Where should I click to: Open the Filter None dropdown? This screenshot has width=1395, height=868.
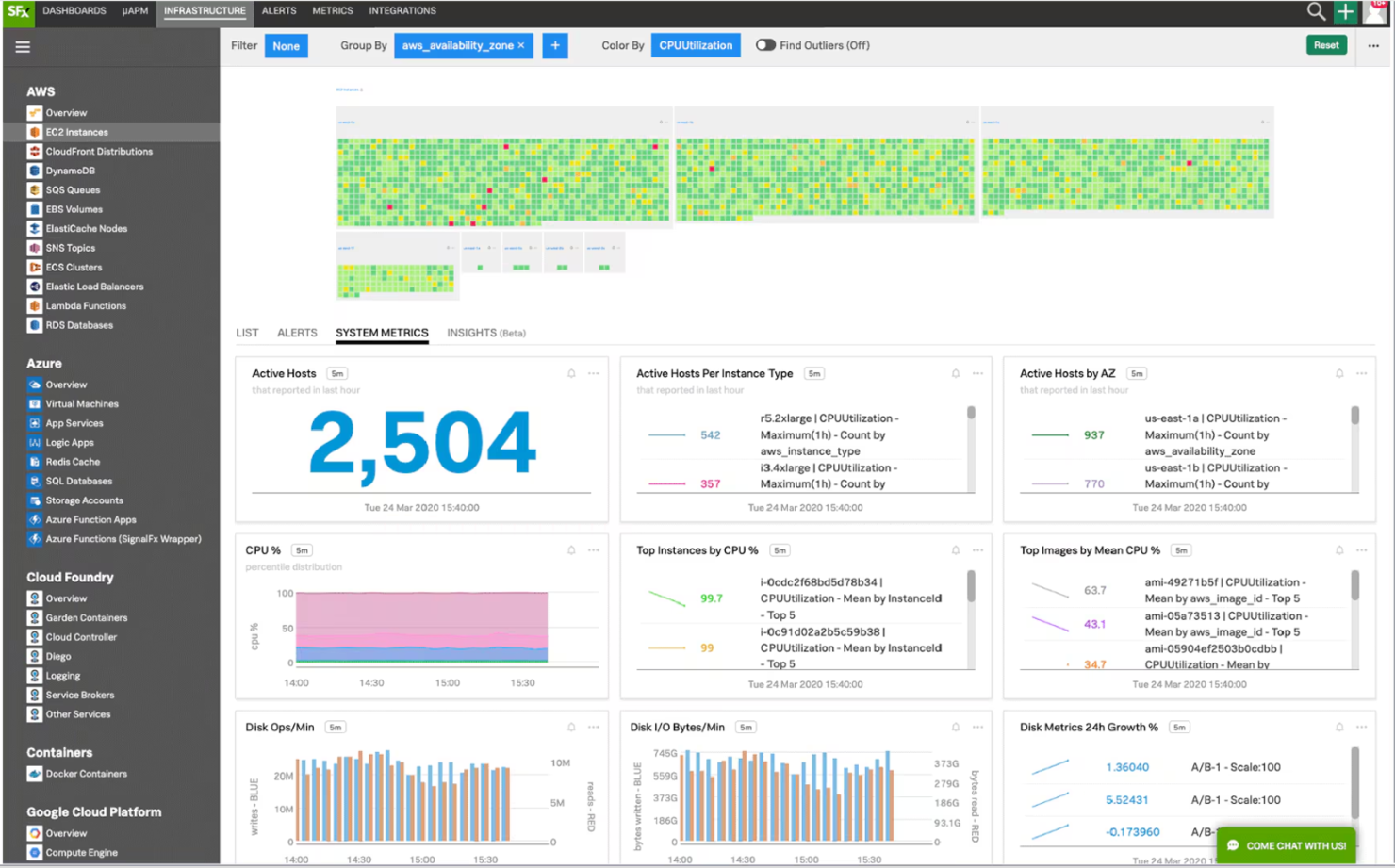[x=287, y=45]
